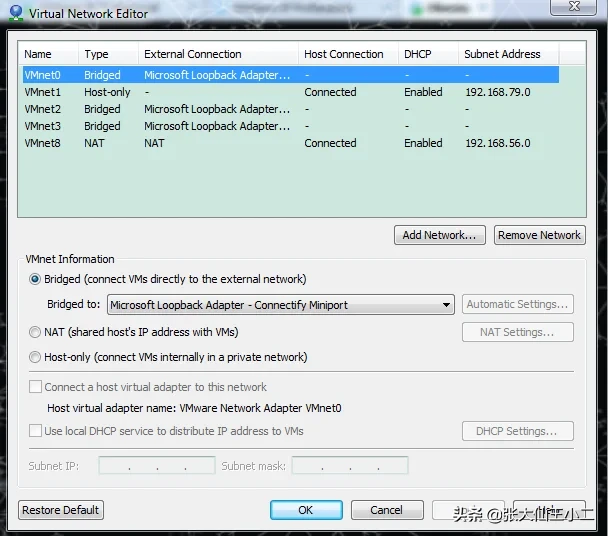Click into the Subnet IP field
Screen dimensions: 608x536
[x=157, y=465]
